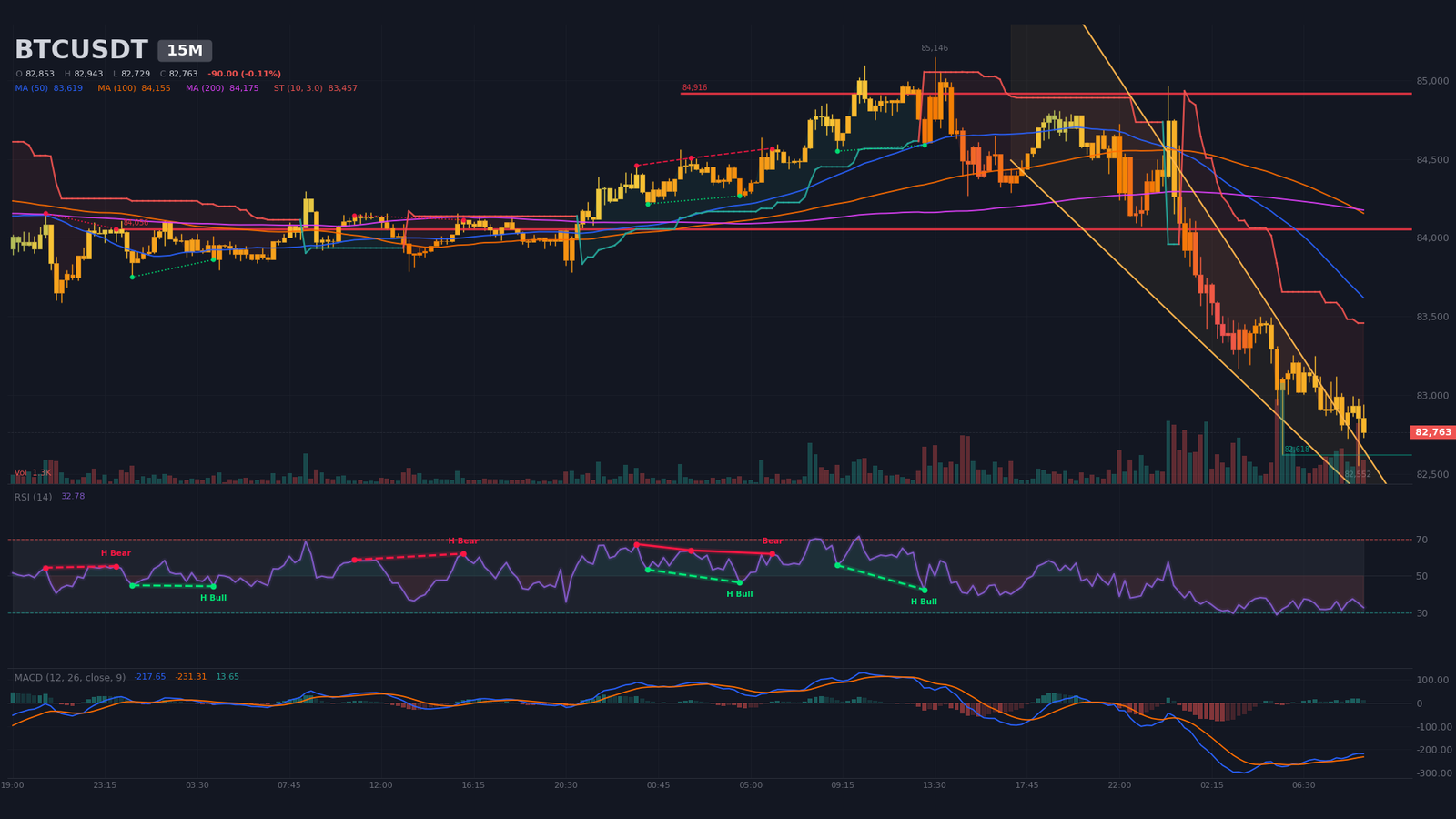Click the 83,500 price axis tick

tap(1433, 318)
